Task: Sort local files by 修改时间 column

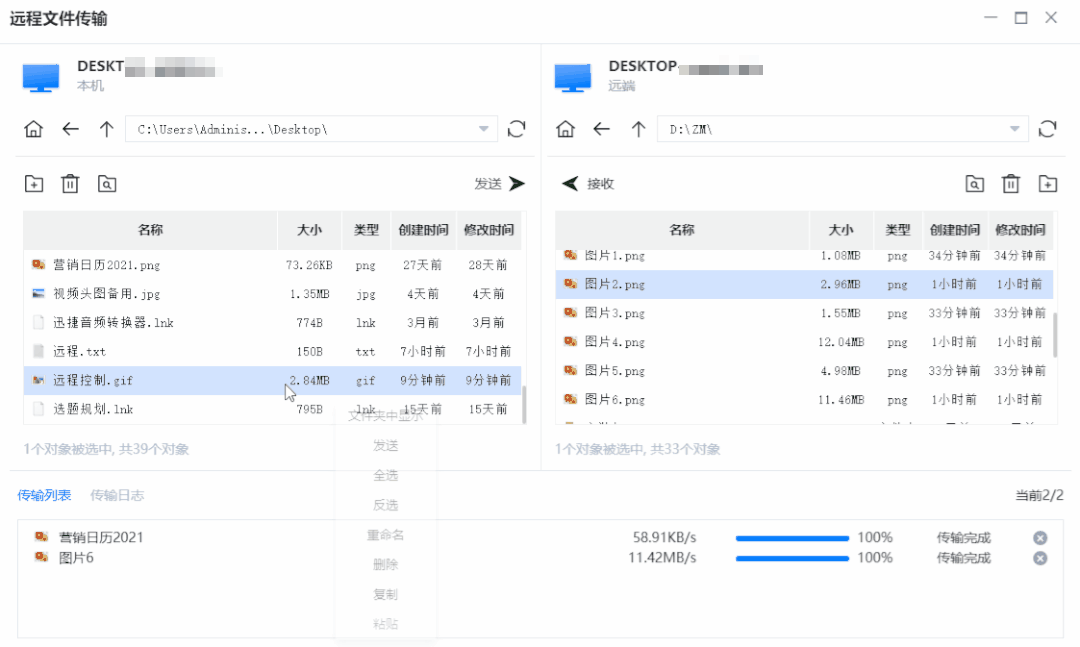Action: pyautogui.click(x=488, y=230)
